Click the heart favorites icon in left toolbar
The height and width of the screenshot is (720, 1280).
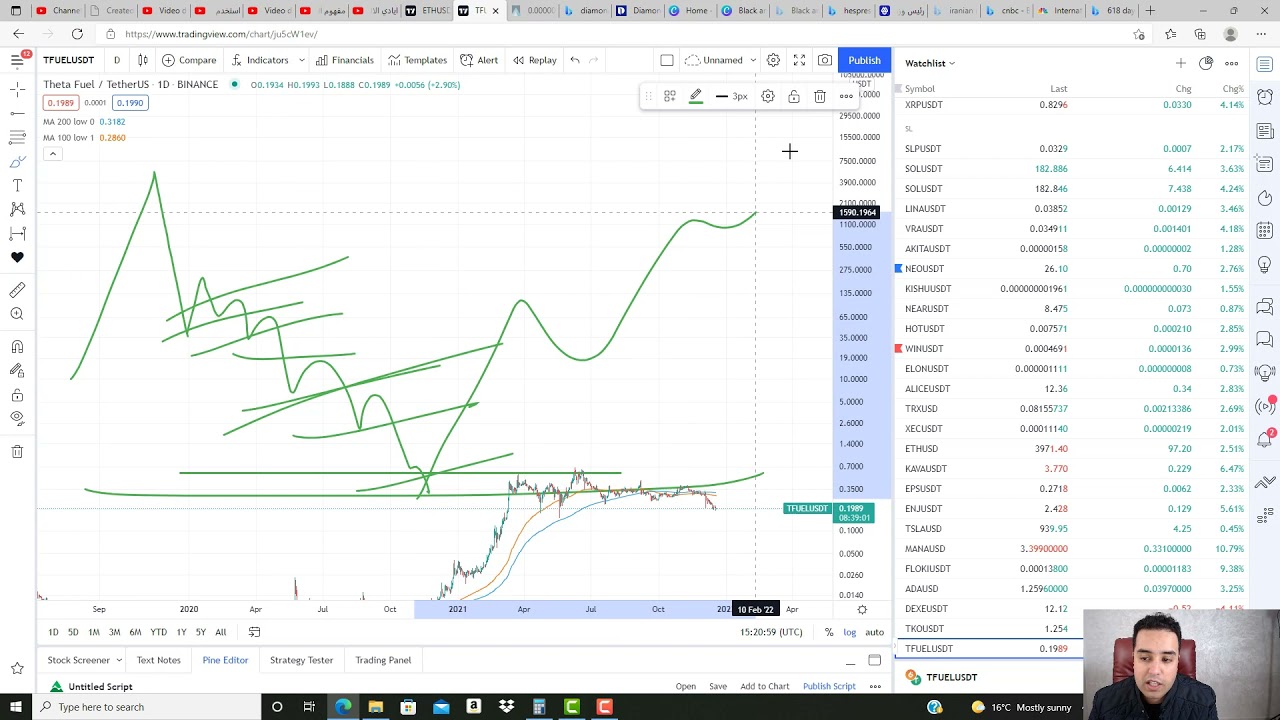[17, 257]
